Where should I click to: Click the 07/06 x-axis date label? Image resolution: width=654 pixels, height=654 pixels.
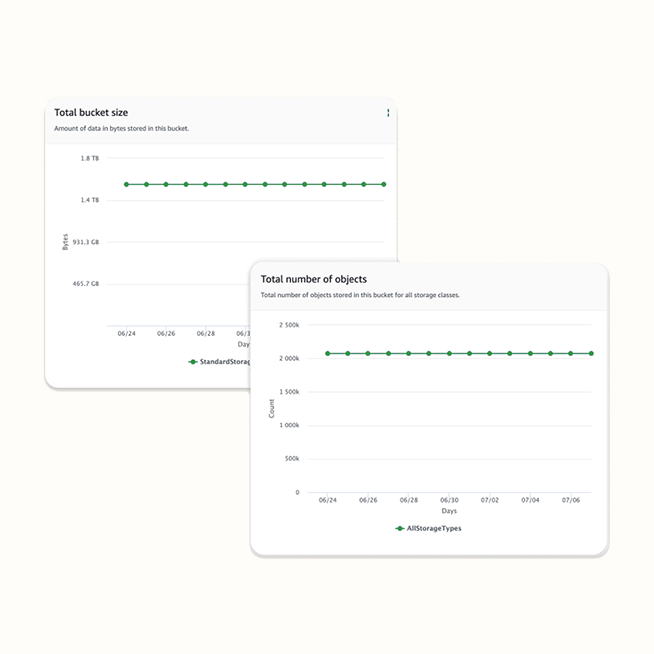click(571, 499)
